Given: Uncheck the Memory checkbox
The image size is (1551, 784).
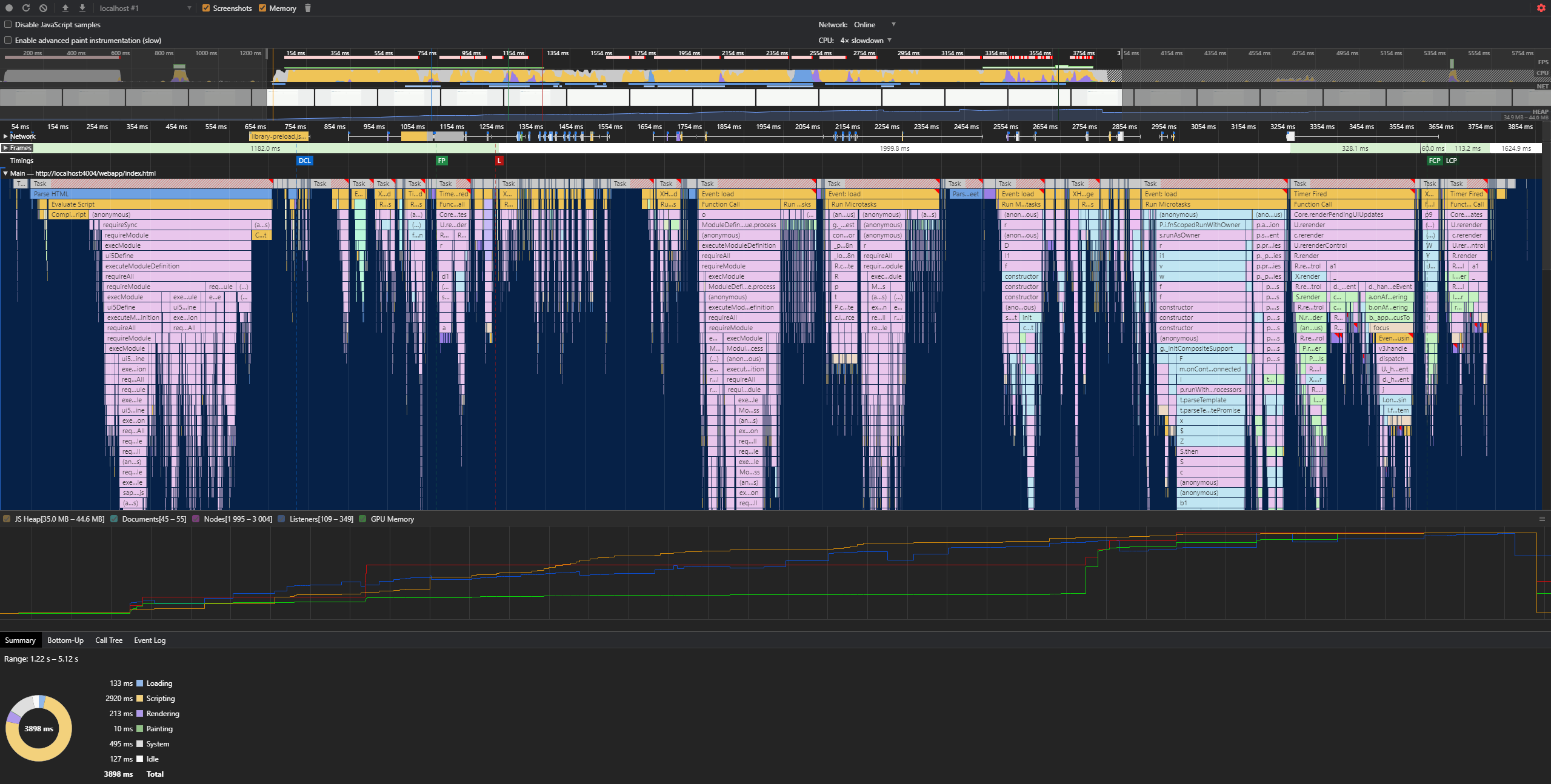Looking at the screenshot, I should 262,8.
